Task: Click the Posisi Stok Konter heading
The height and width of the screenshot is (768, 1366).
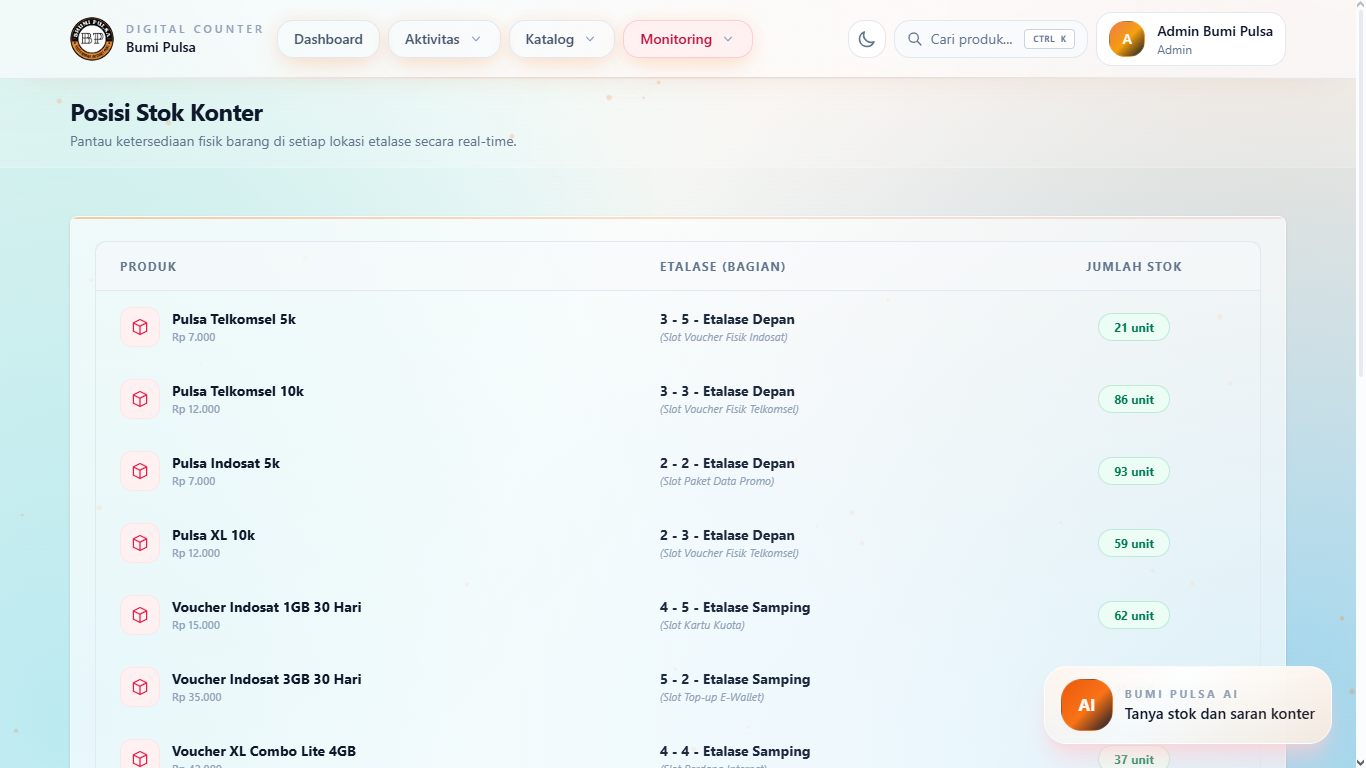Action: click(x=166, y=113)
